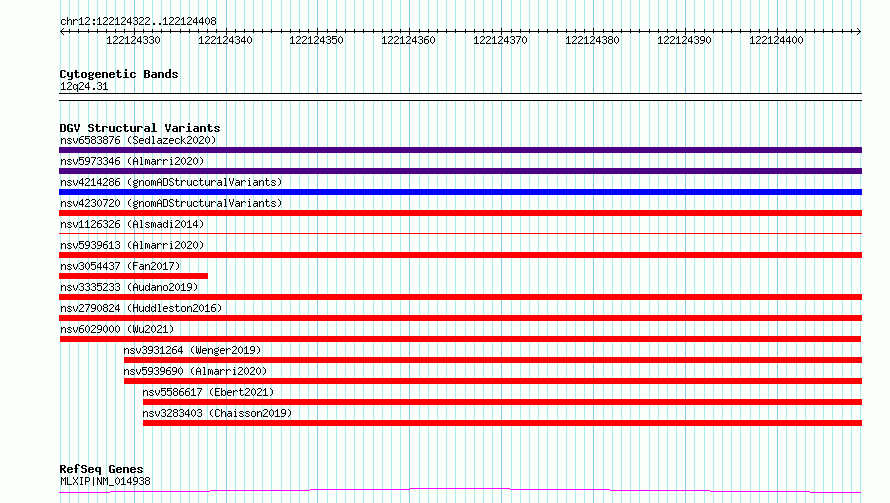The width and height of the screenshot is (890, 503).
Task: Click the red bar under nsv5939690
Action: click(493, 381)
